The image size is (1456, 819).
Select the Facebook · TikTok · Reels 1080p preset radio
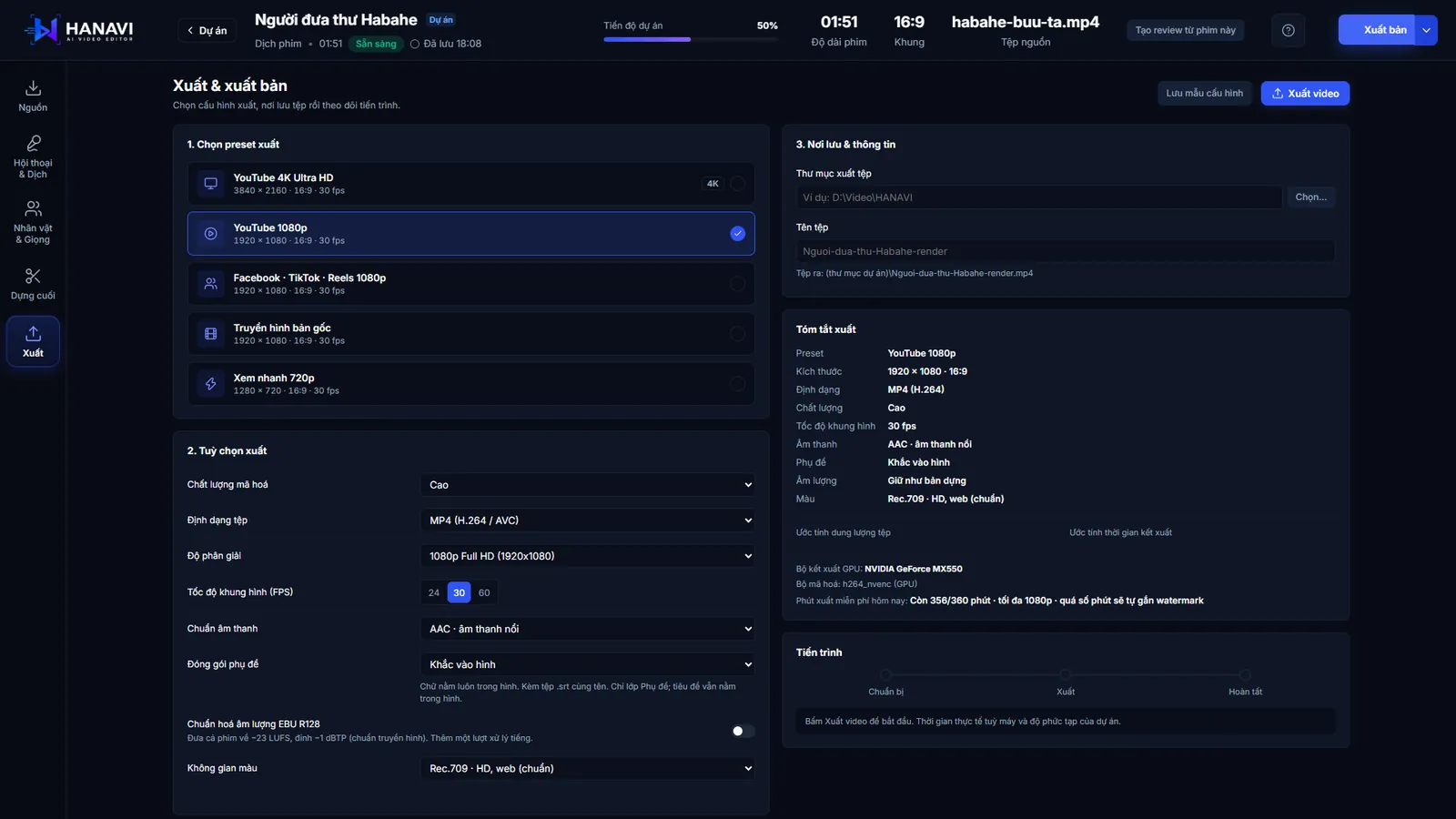pyautogui.click(x=737, y=284)
